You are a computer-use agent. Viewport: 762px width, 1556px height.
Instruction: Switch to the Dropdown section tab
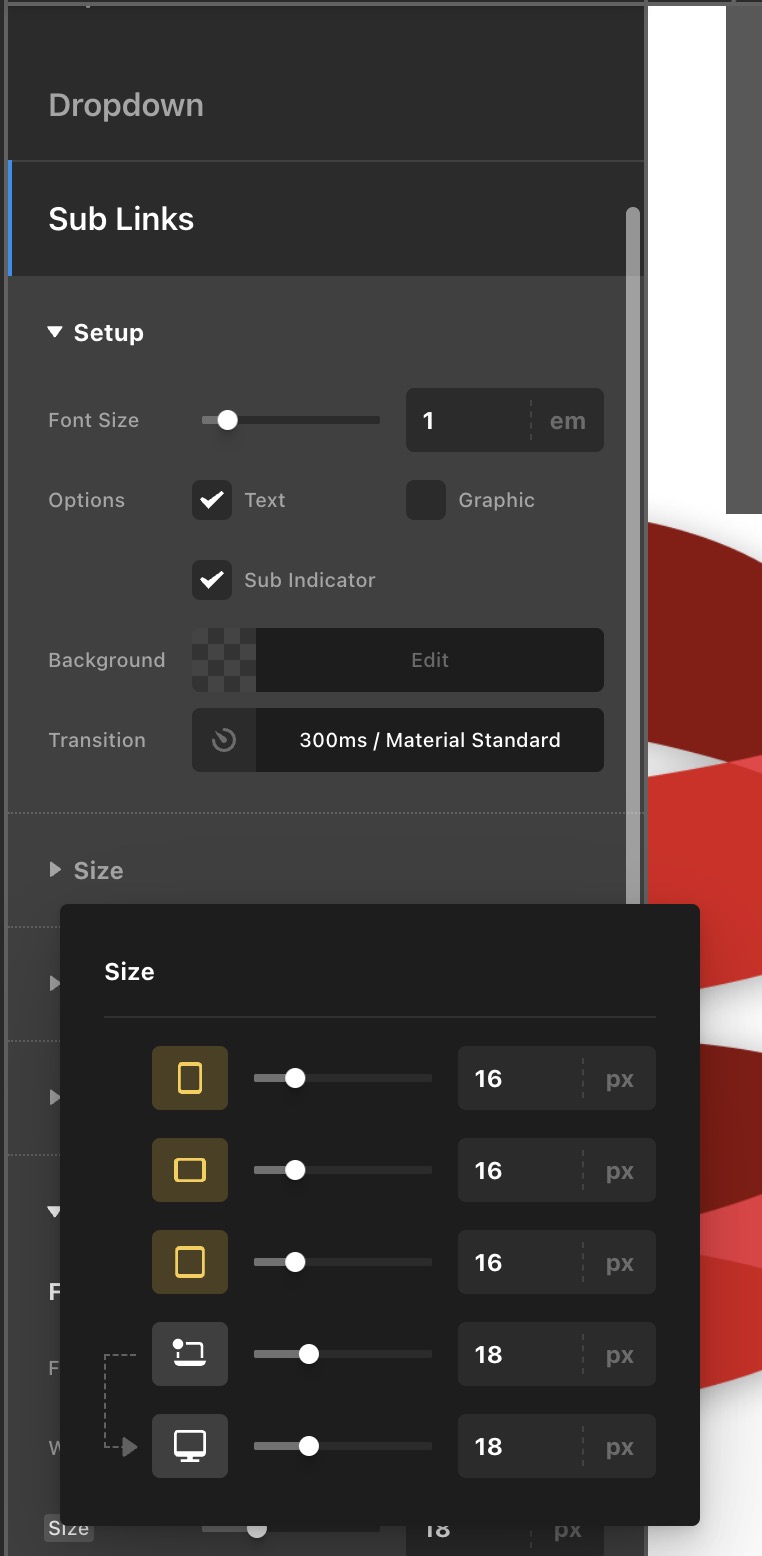pos(126,105)
